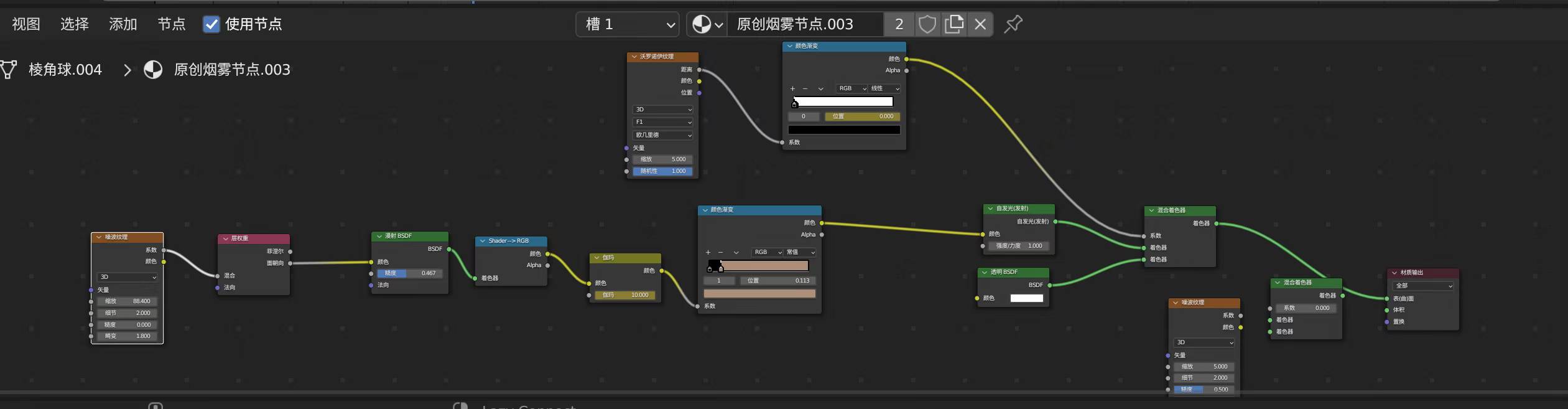Click the color stop index field showing 0

coord(804,116)
